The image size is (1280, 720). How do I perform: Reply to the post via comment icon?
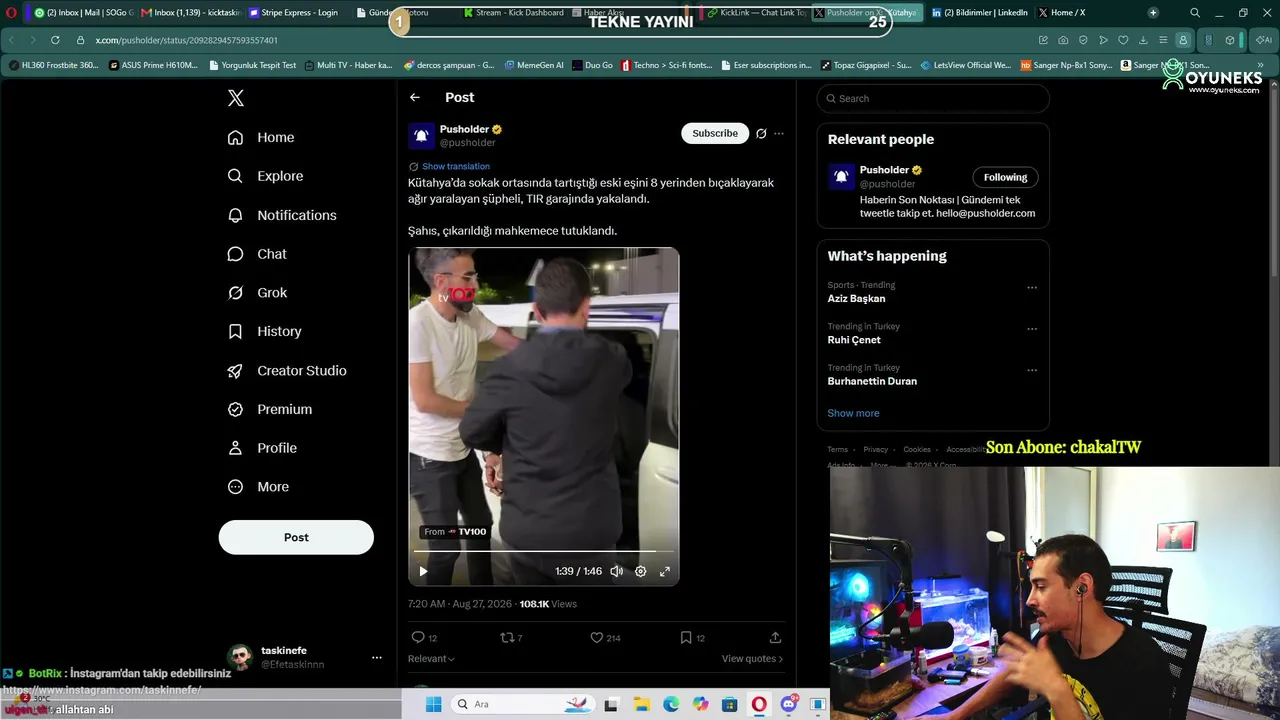click(418, 637)
